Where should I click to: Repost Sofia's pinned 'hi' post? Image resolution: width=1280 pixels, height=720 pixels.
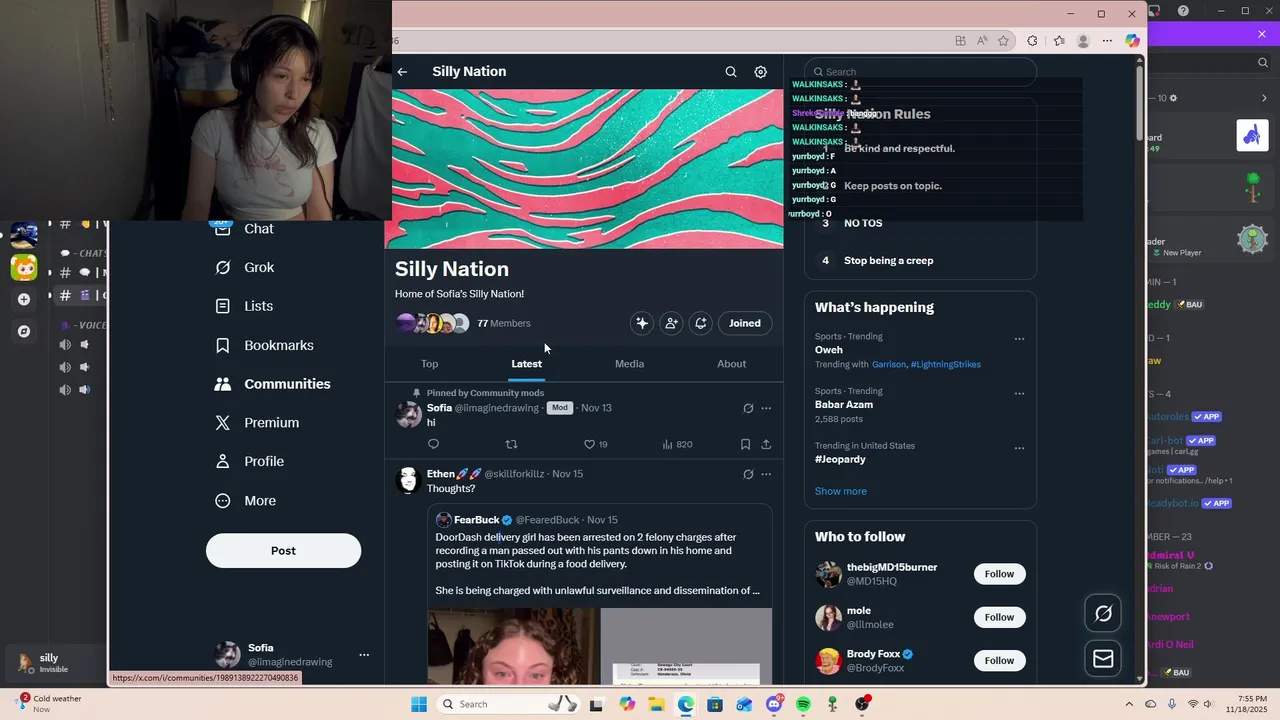click(x=511, y=444)
